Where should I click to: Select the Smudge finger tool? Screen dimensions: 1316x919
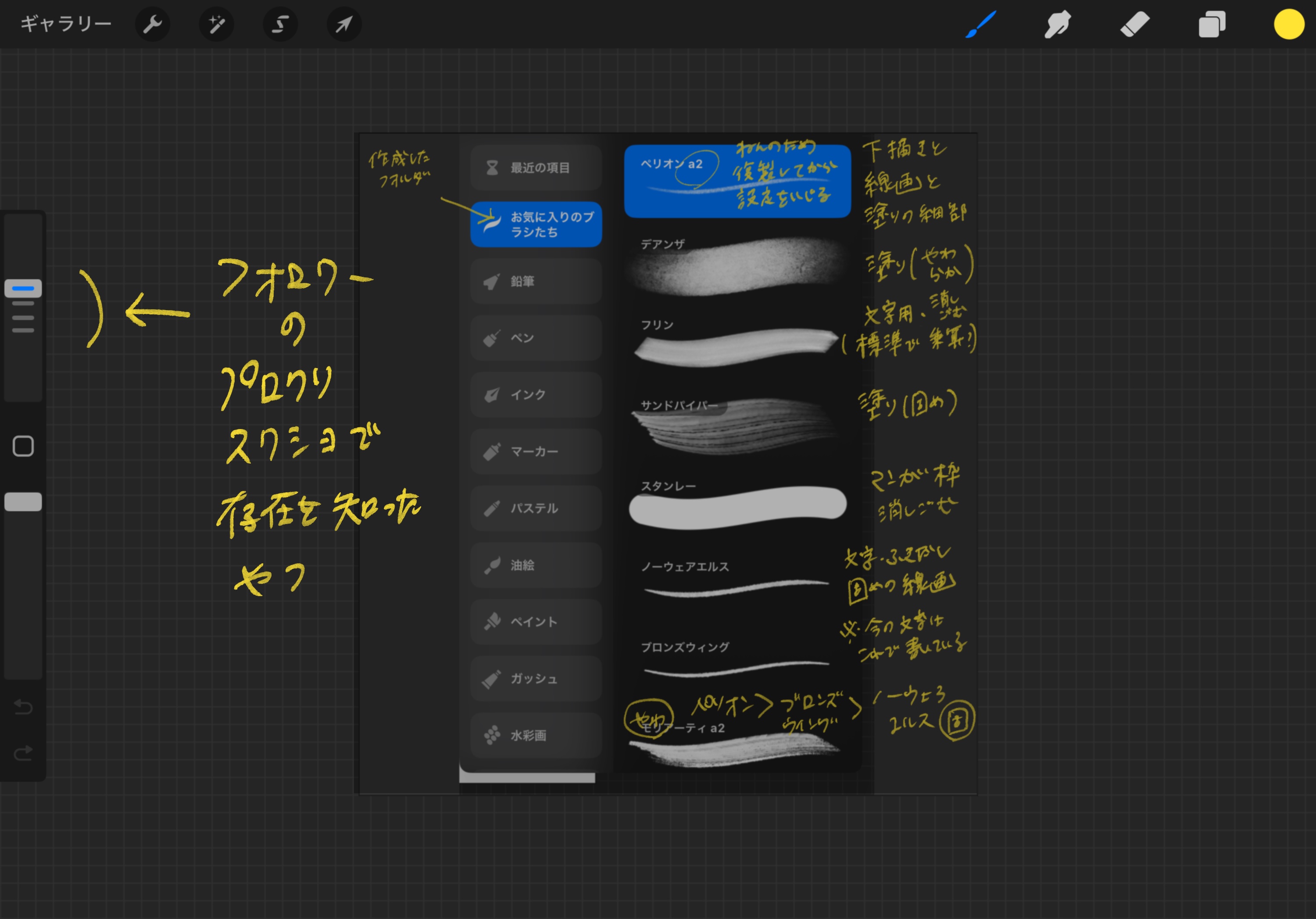pyautogui.click(x=1058, y=25)
